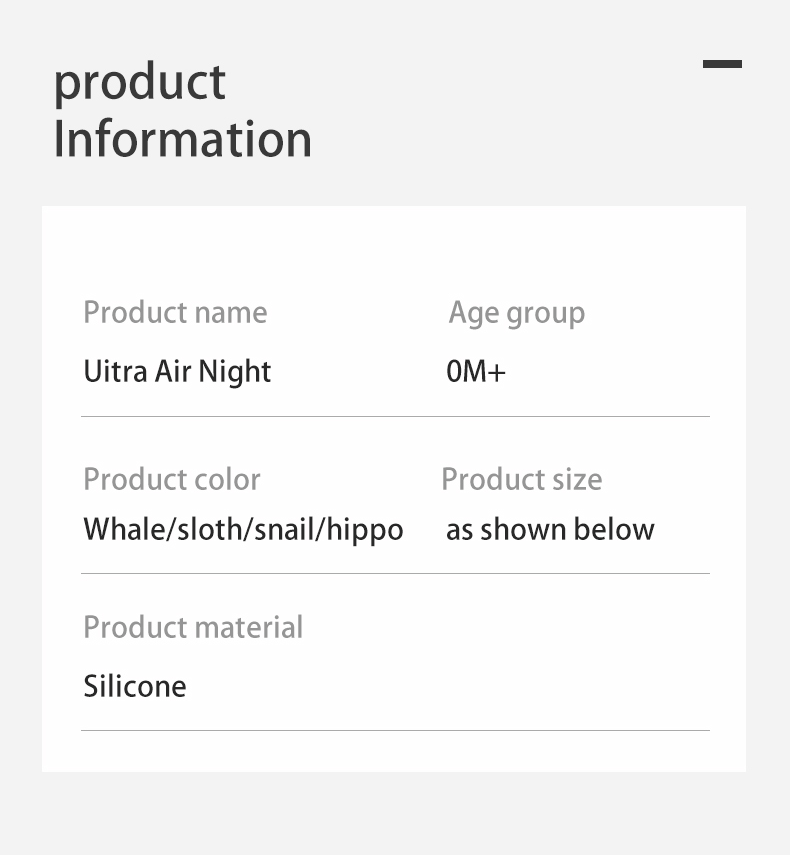Select the "Product name" label
This screenshot has width=790, height=855.
(x=175, y=313)
